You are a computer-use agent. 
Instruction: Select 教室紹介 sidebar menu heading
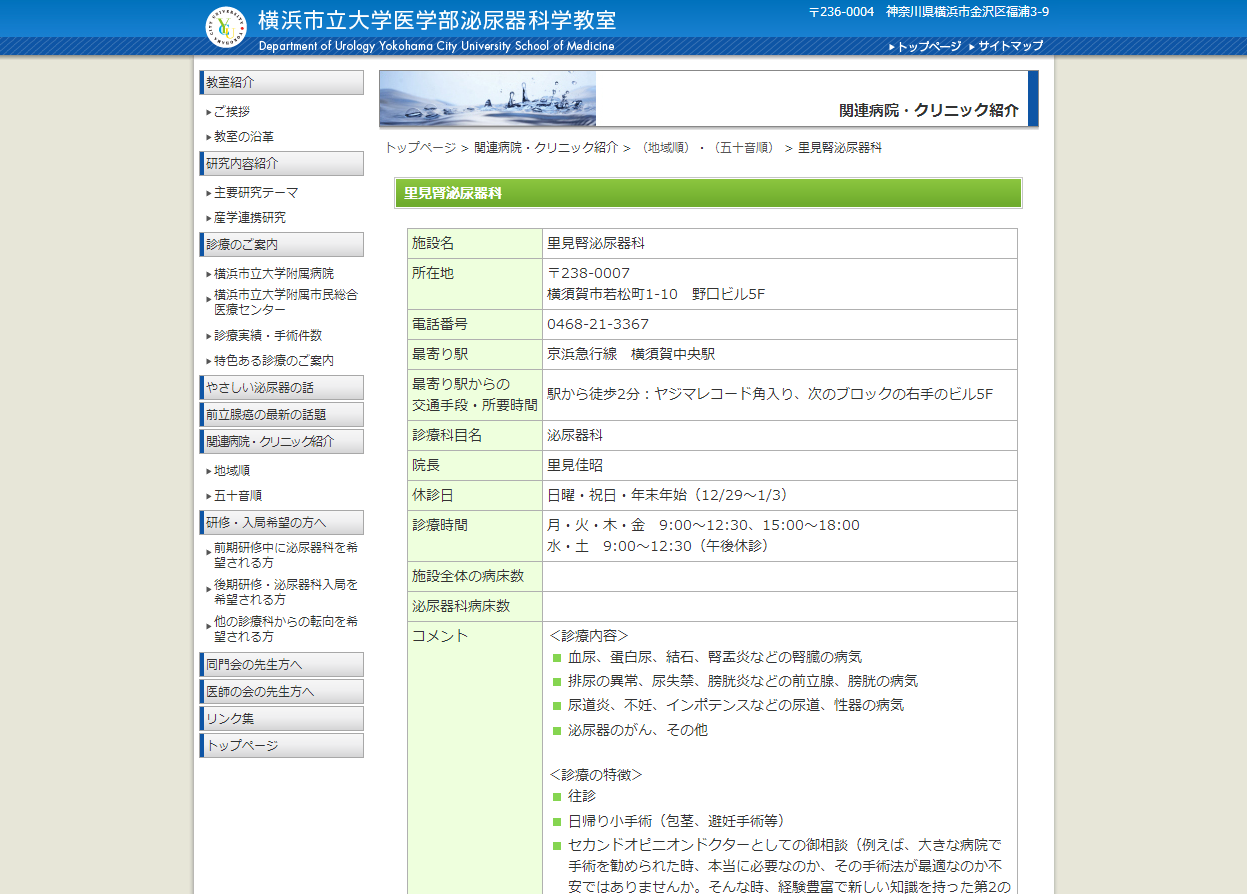(x=282, y=82)
